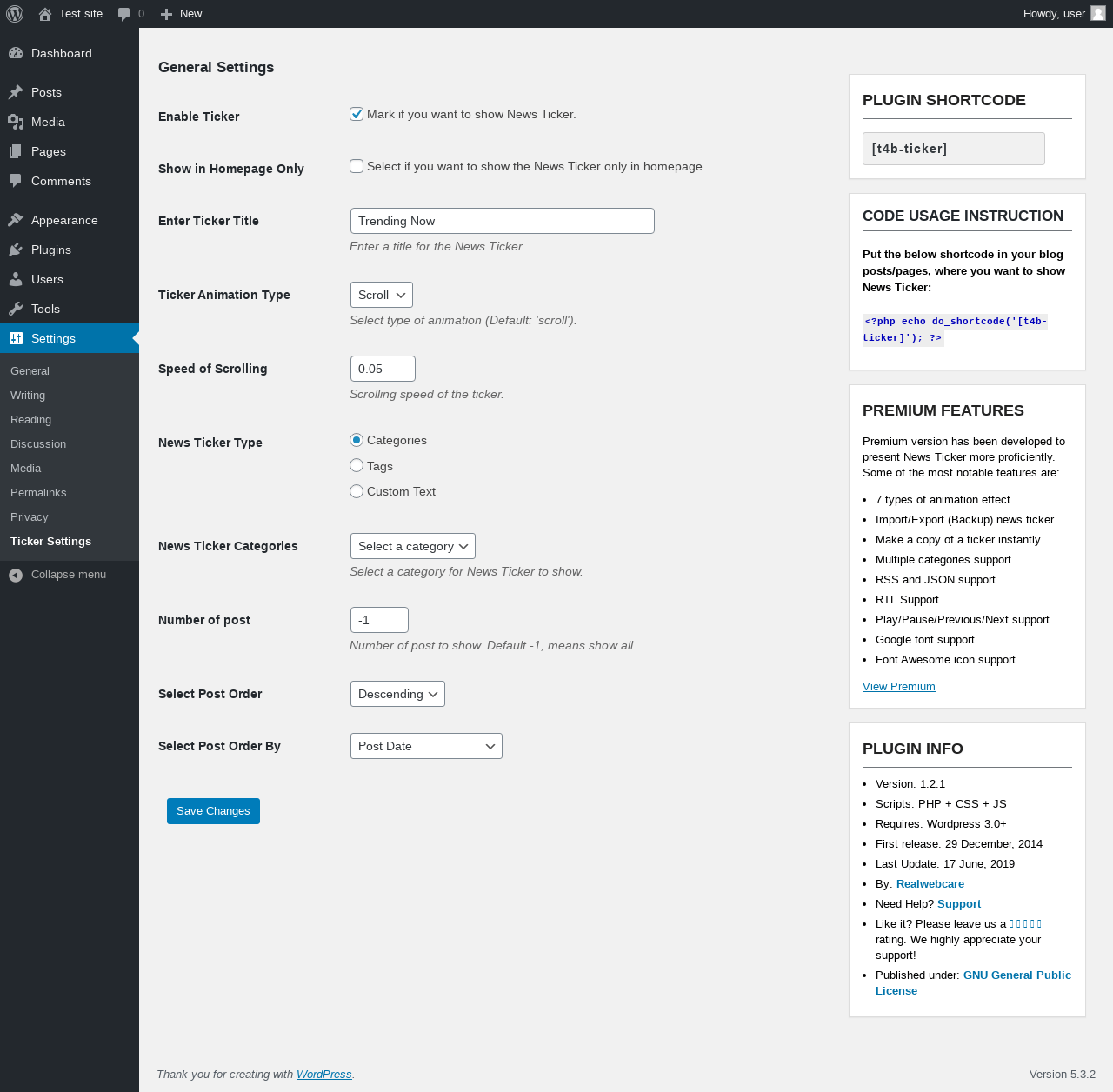Screen dimensions: 1113x1092
Task: Focus the Speed of Scrolling field
Action: (383, 369)
